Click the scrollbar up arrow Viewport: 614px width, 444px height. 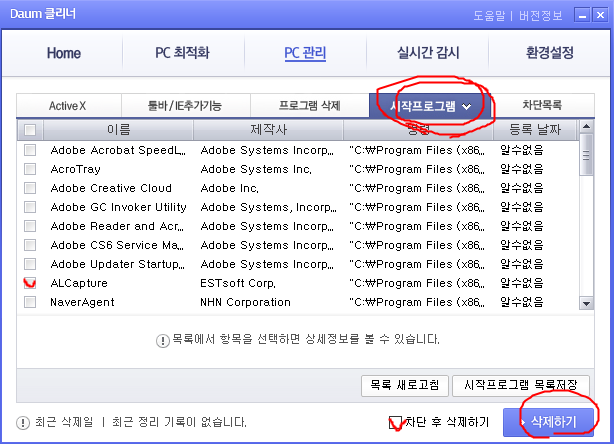pyautogui.click(x=586, y=126)
